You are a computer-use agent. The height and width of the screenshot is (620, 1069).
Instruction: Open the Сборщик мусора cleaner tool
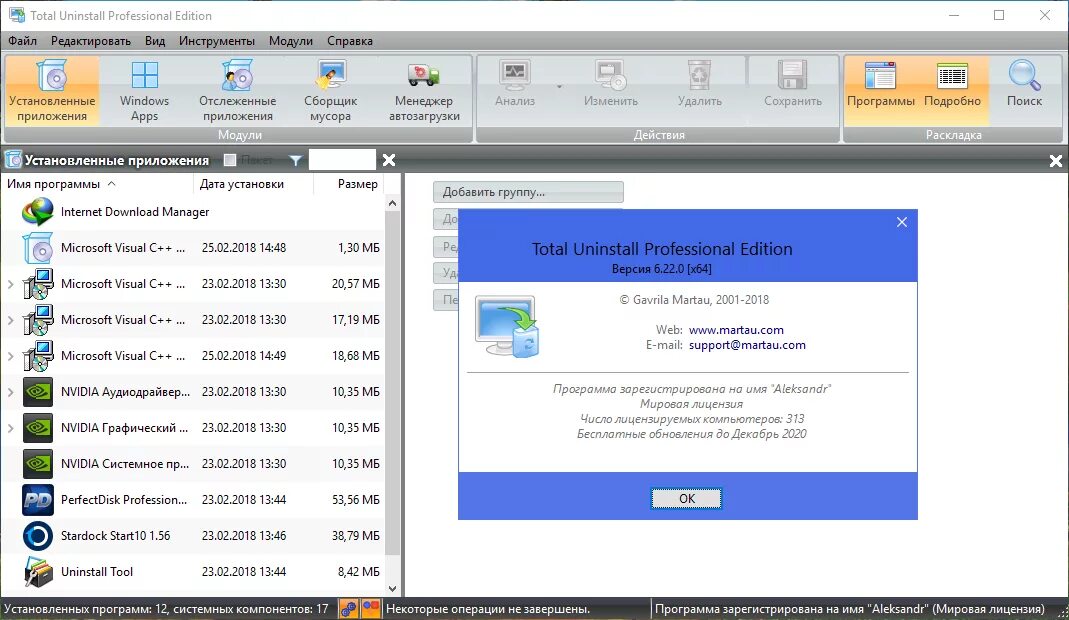(x=331, y=91)
